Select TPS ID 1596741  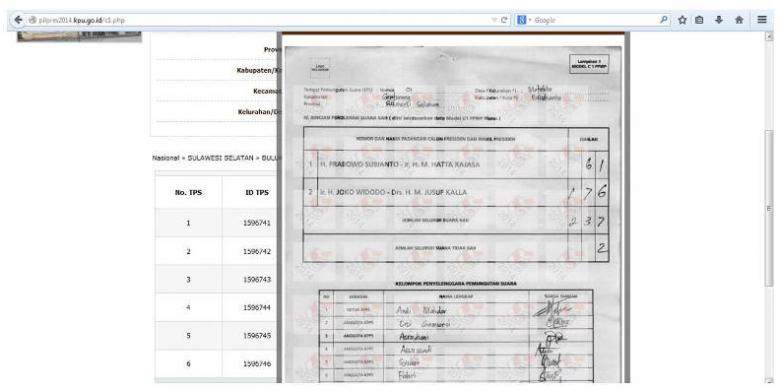257,223
